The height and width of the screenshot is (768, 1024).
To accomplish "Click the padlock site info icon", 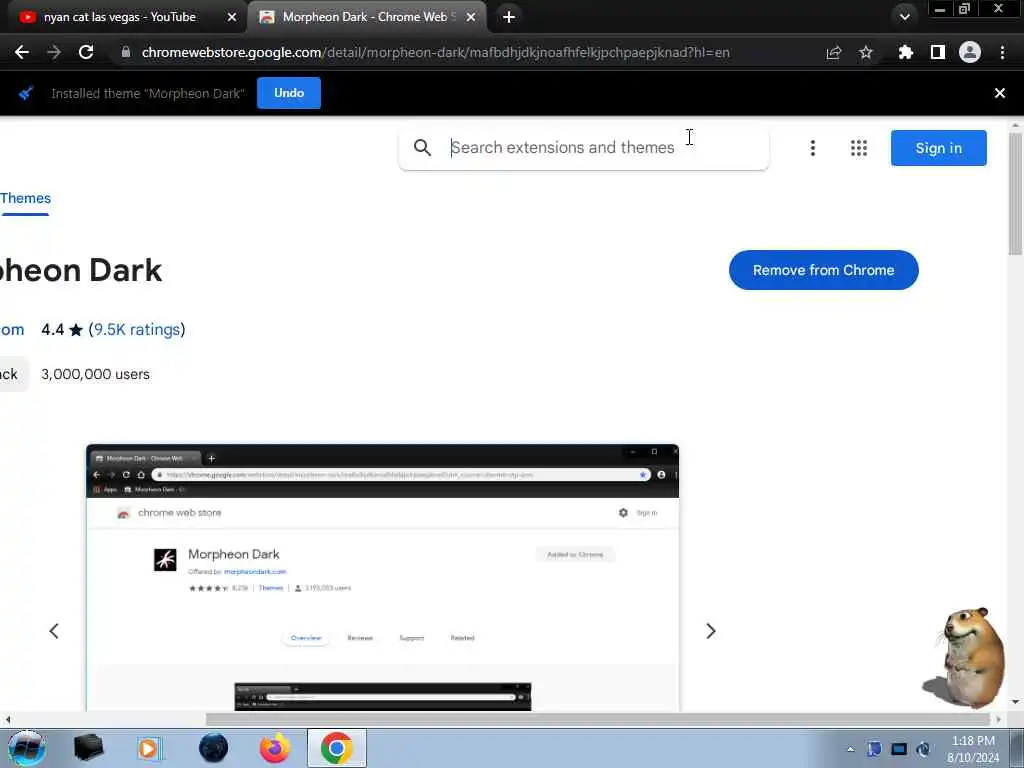I will coord(126,52).
